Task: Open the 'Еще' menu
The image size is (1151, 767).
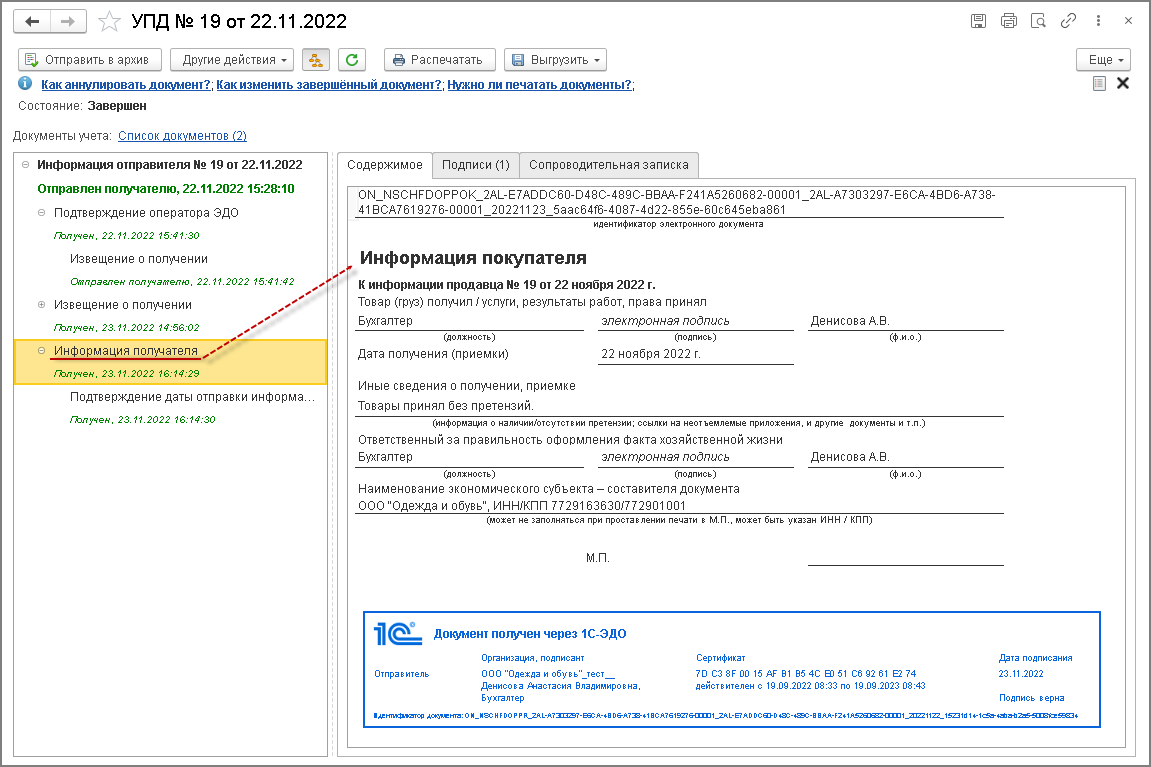Action: tap(1103, 60)
